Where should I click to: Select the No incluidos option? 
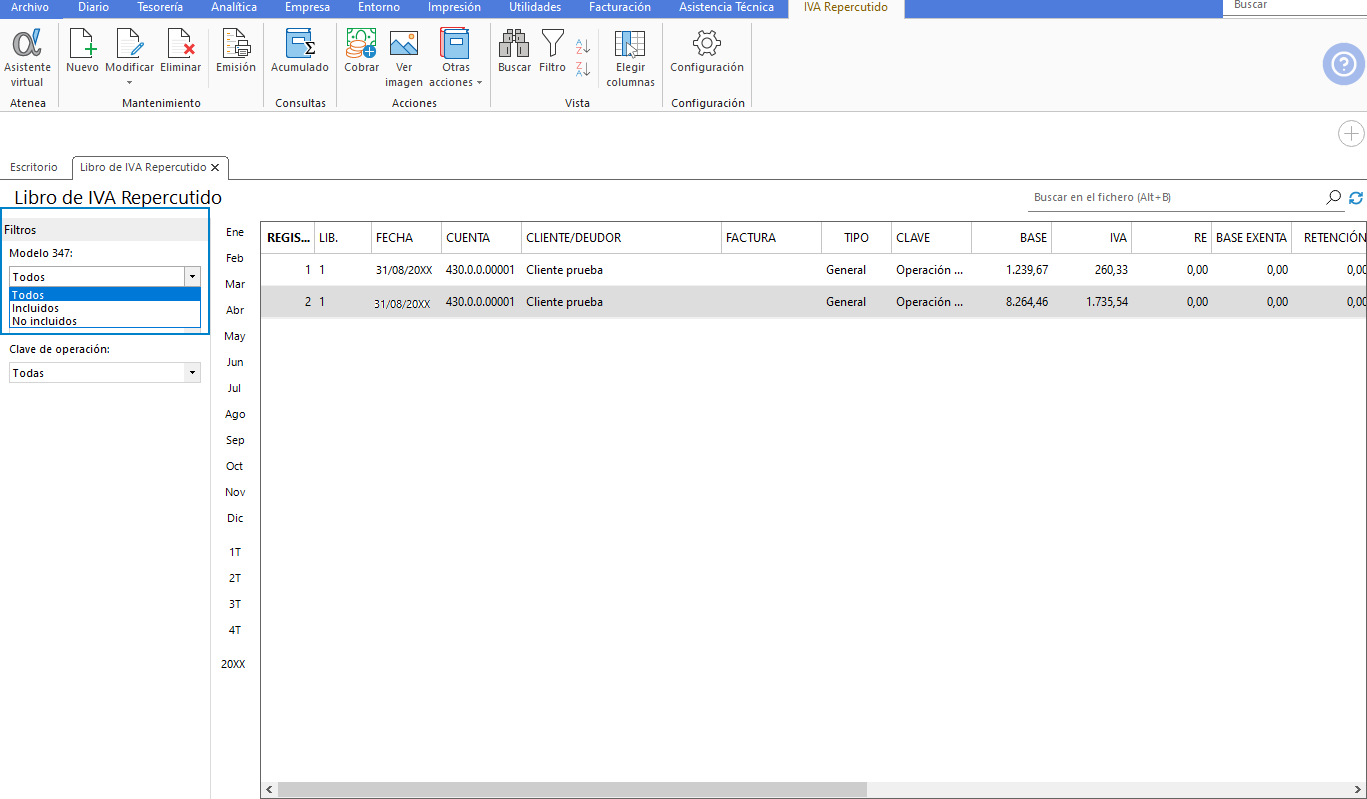(105, 321)
